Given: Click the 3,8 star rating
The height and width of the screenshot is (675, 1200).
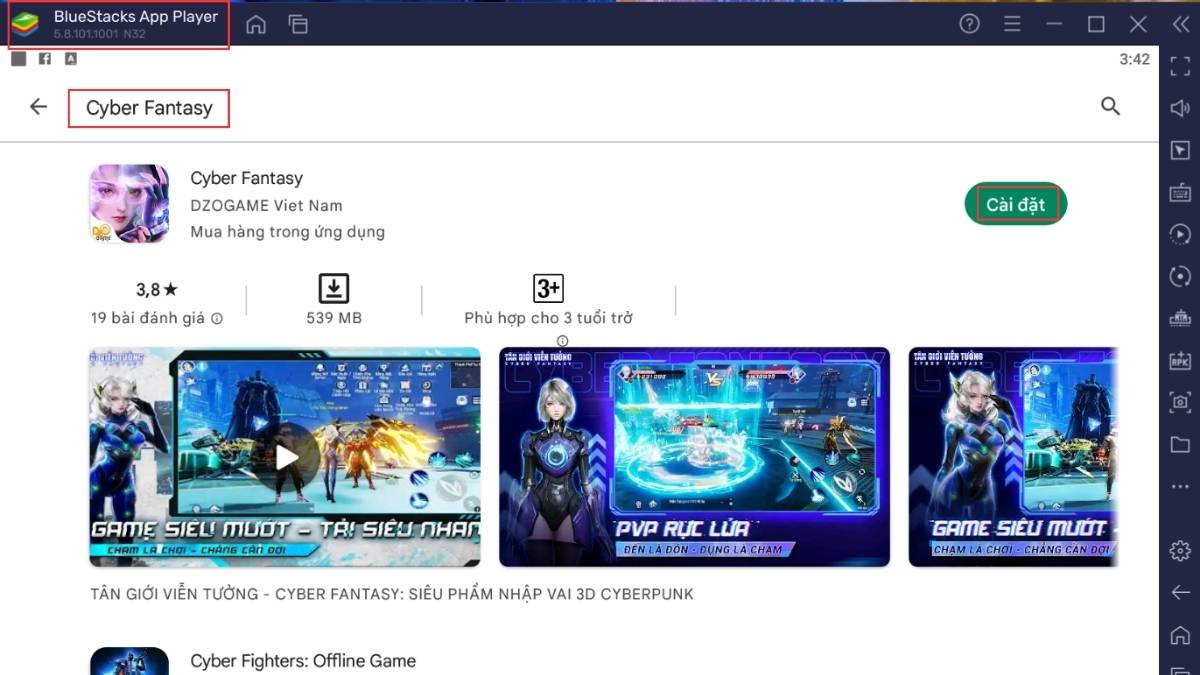Looking at the screenshot, I should click(x=157, y=290).
